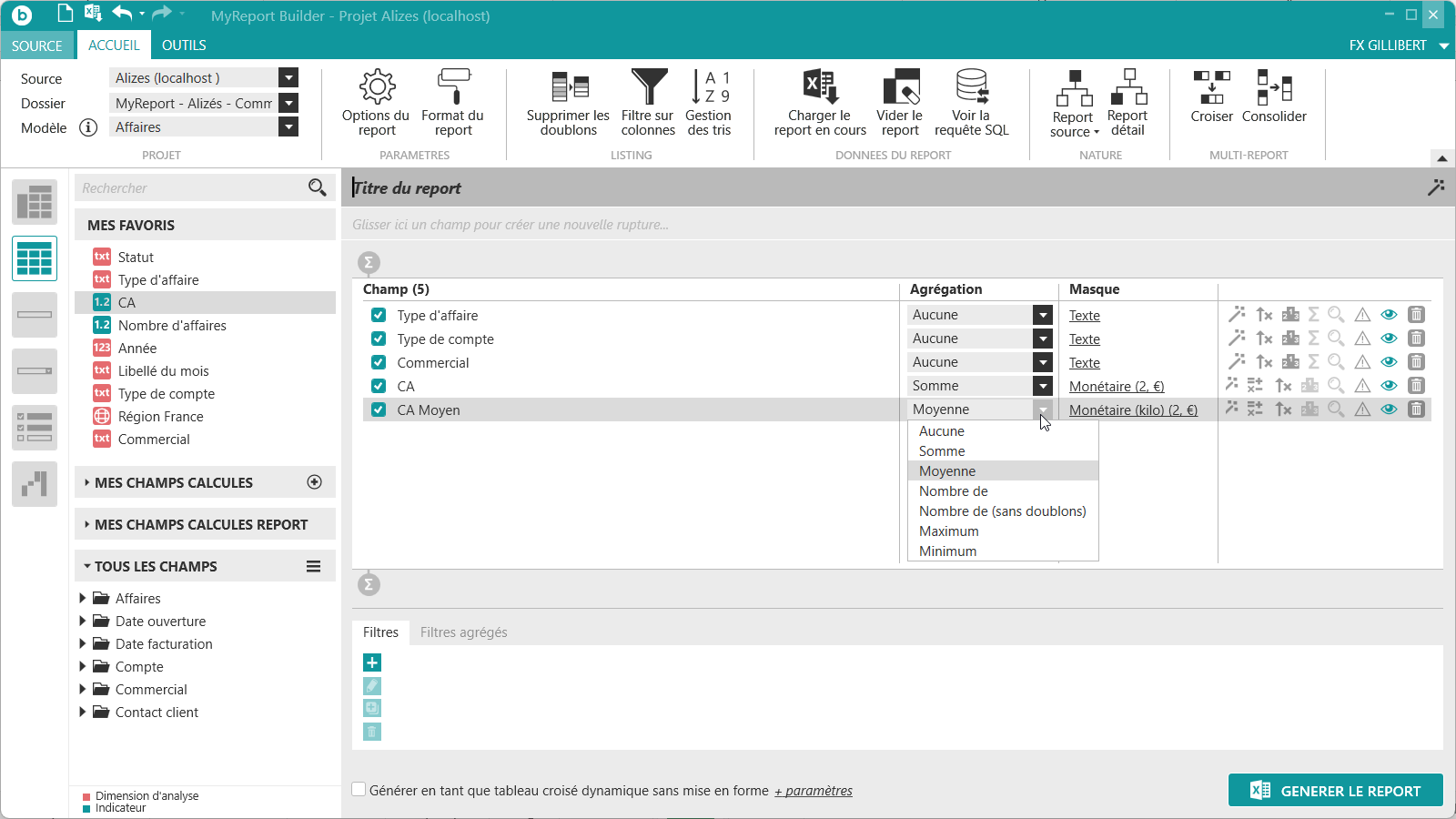Enable tableau croisé dynamique checkbox

pos(359,790)
